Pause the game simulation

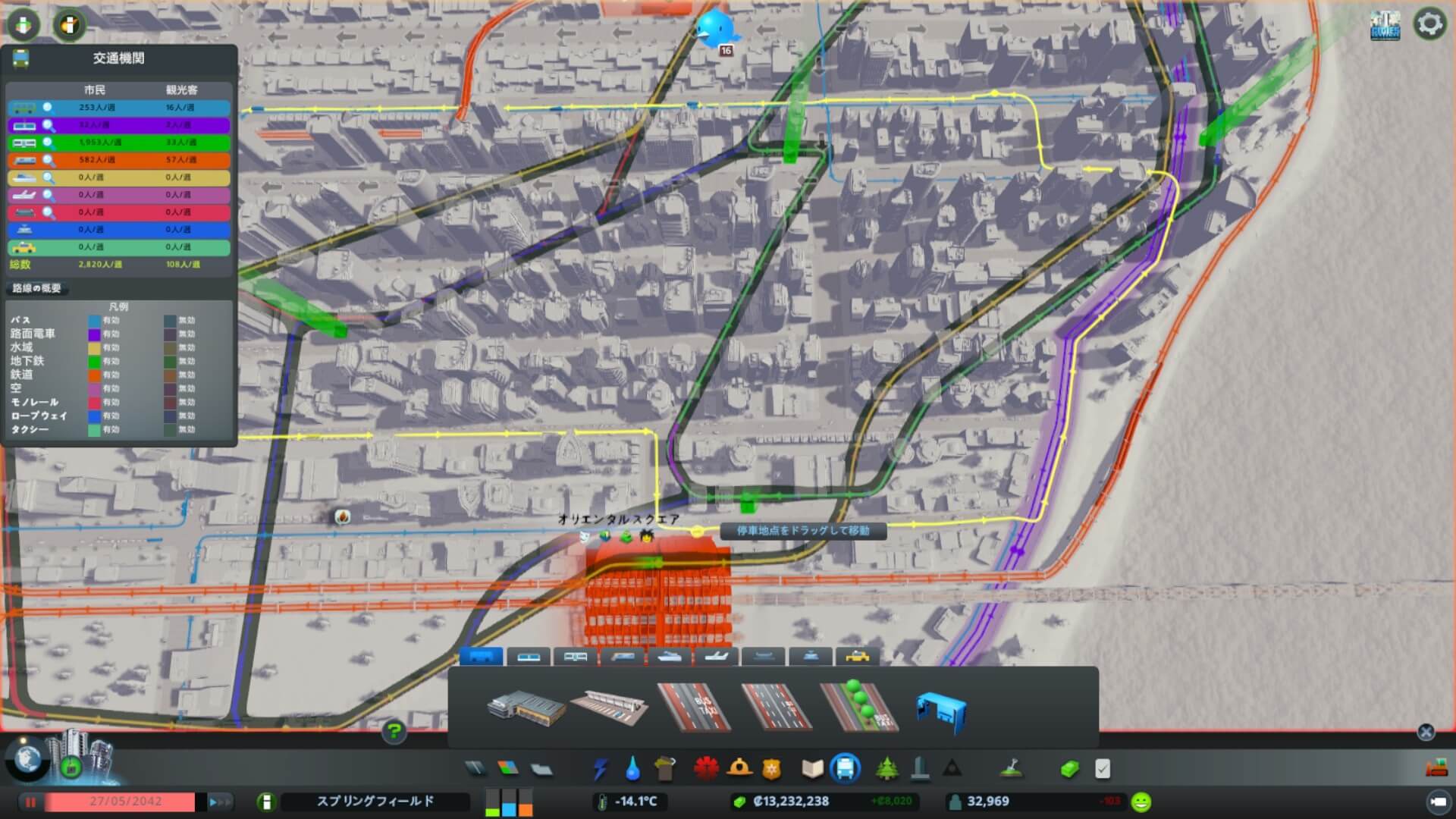(x=31, y=802)
